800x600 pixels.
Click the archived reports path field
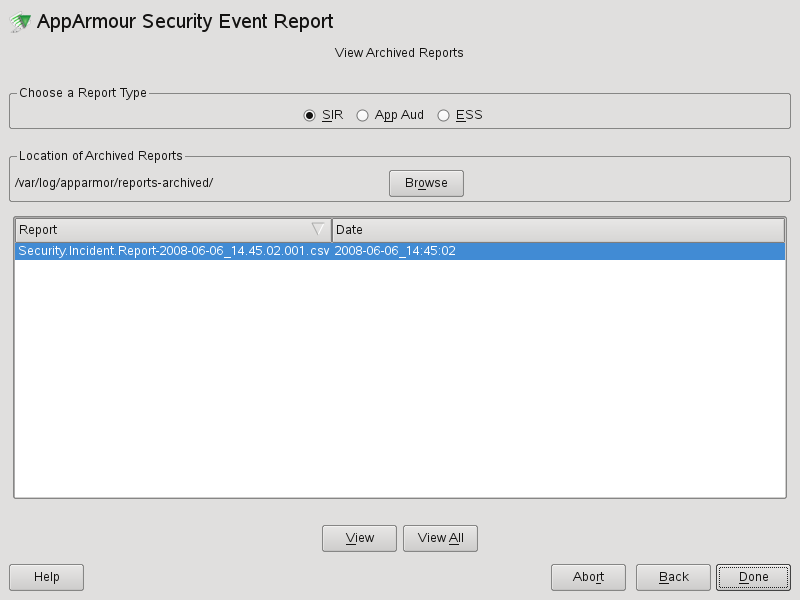point(120,183)
